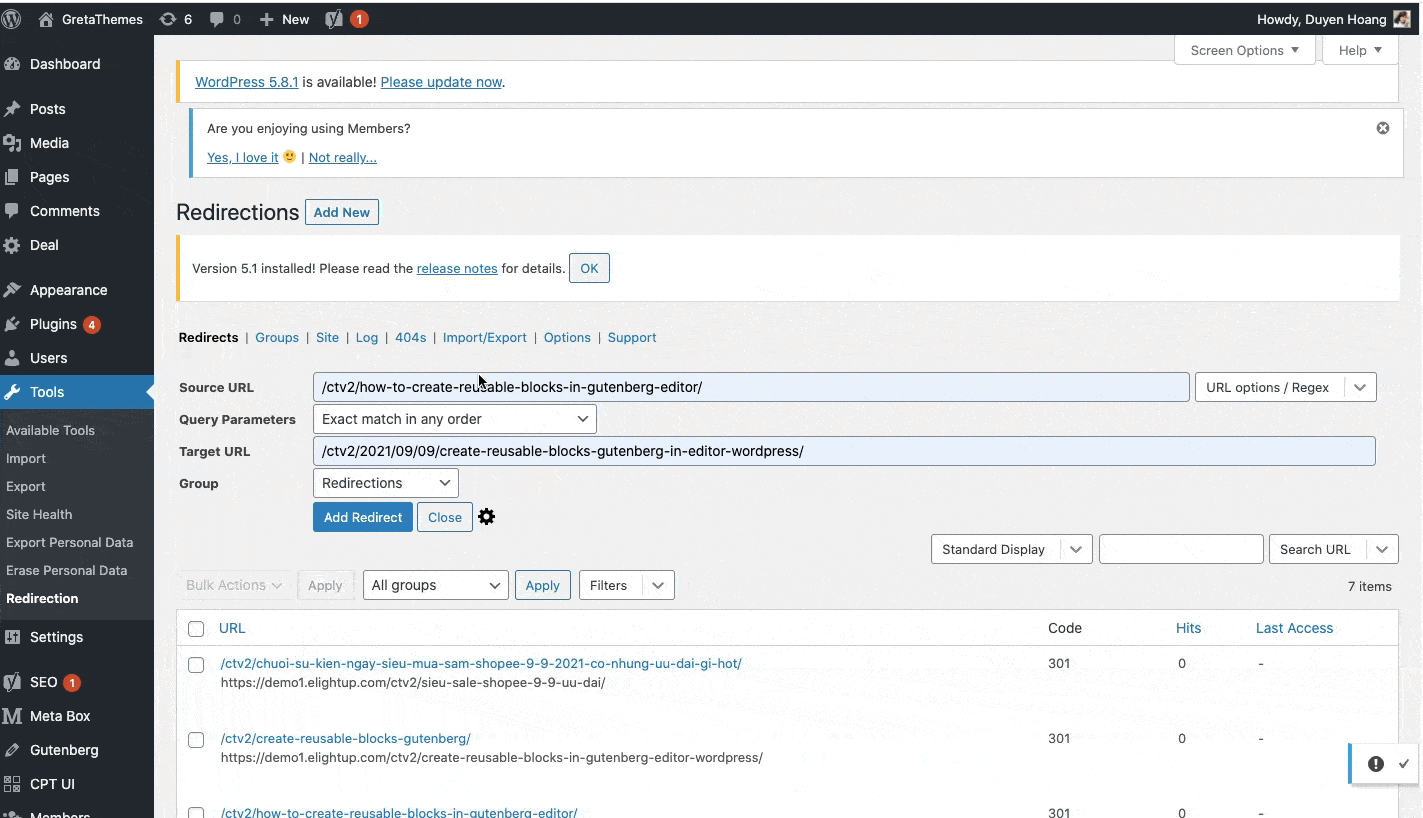
Task: Open the All groups filter dropdown
Action: 436,585
